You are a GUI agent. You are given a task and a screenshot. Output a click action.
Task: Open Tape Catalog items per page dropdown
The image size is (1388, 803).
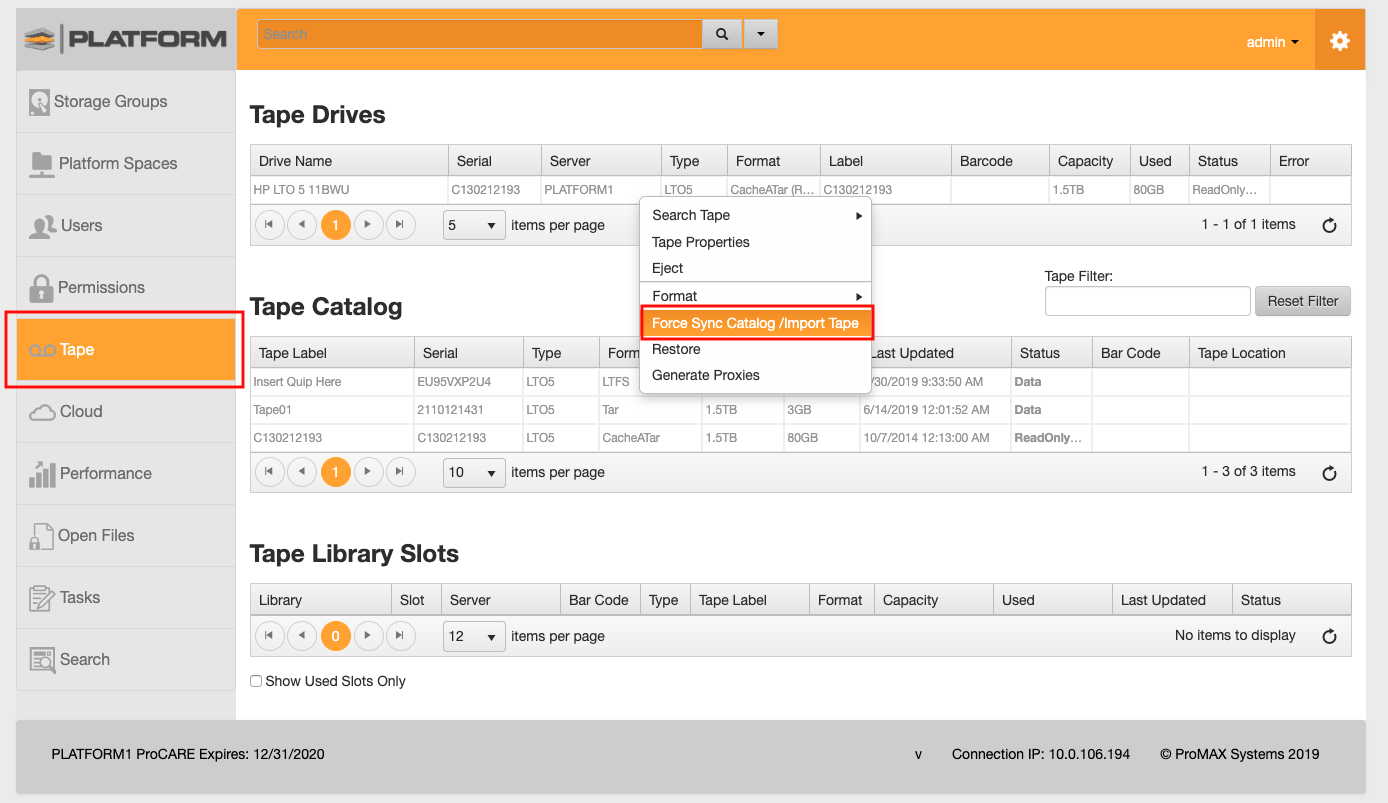(474, 472)
